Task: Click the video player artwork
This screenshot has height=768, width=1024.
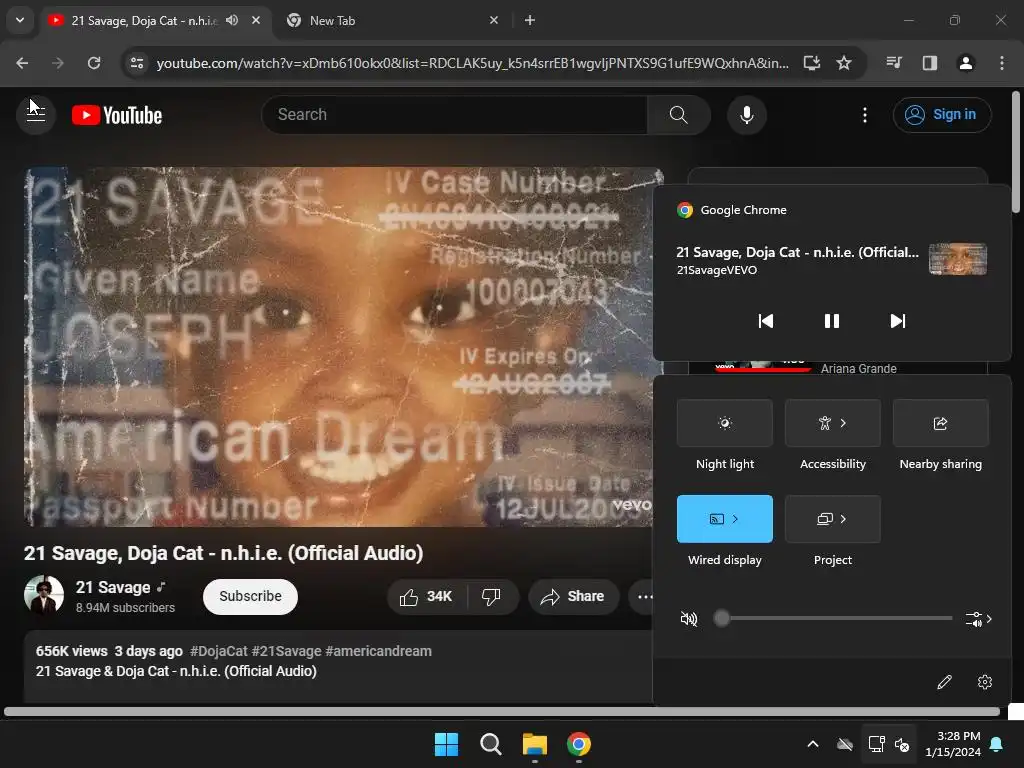Action: 344,347
